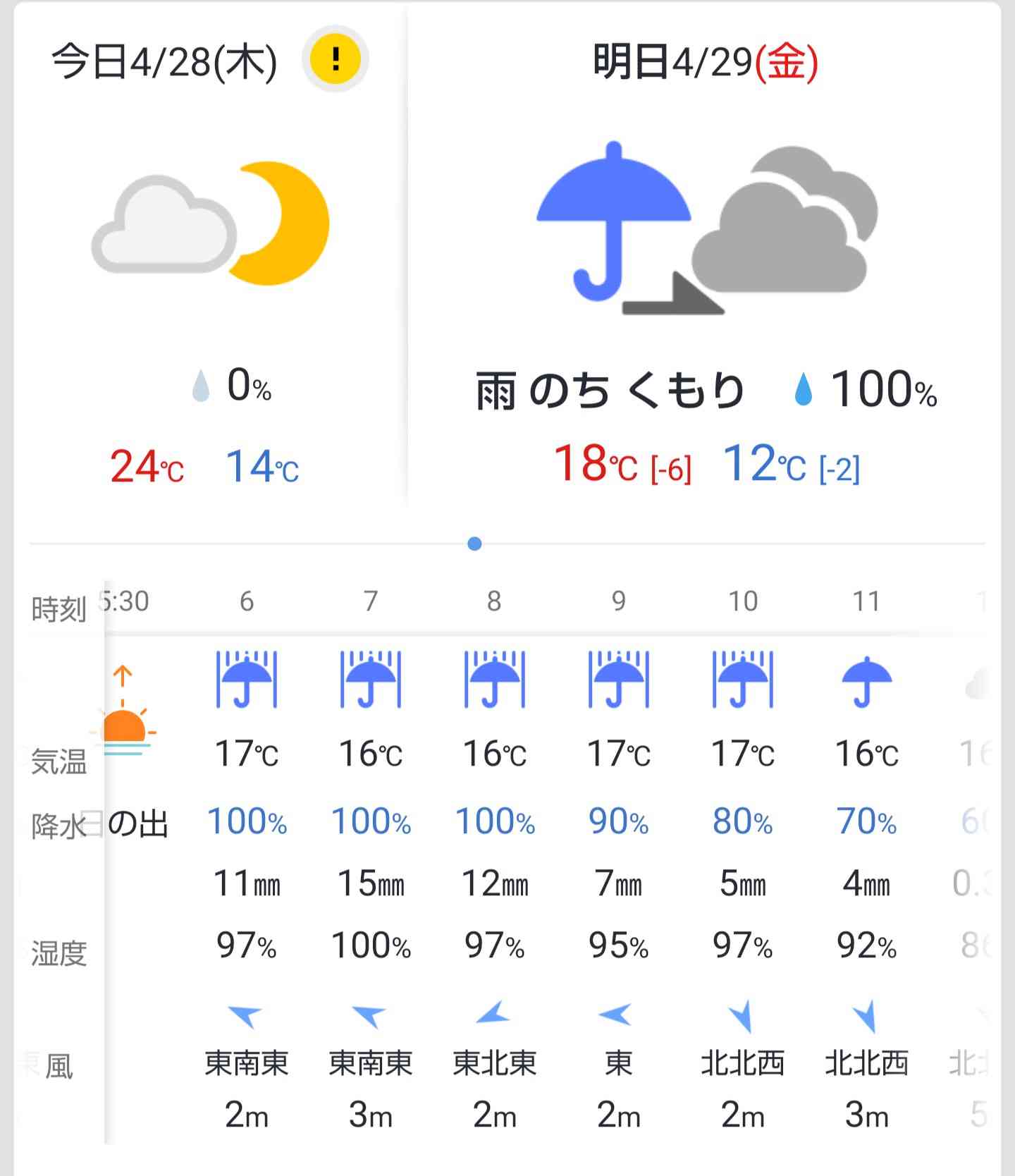Image resolution: width=1015 pixels, height=1176 pixels.
Task: Tap the 雨のちくもり forecast text
Action: click(610, 390)
